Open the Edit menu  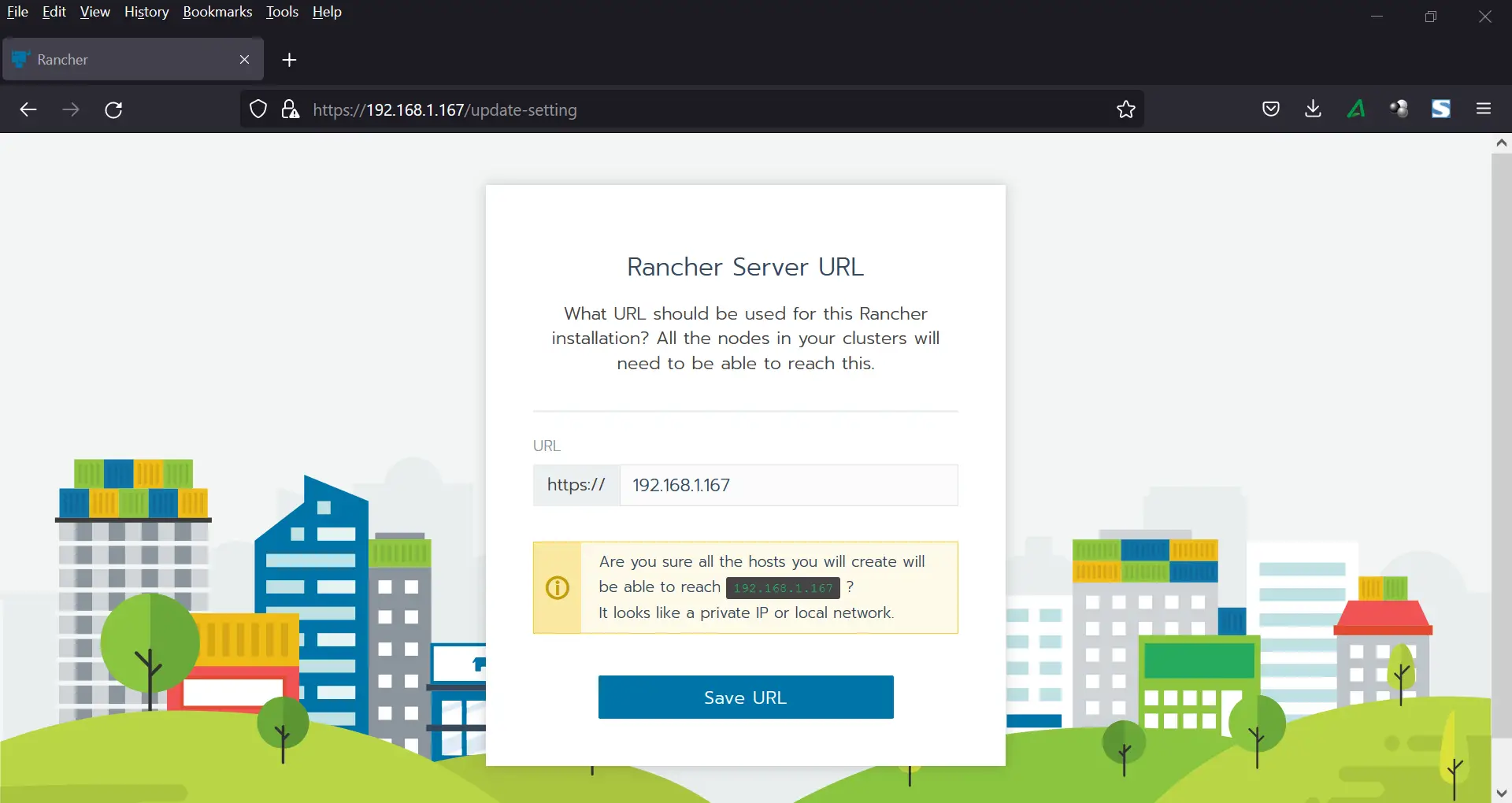(x=54, y=12)
